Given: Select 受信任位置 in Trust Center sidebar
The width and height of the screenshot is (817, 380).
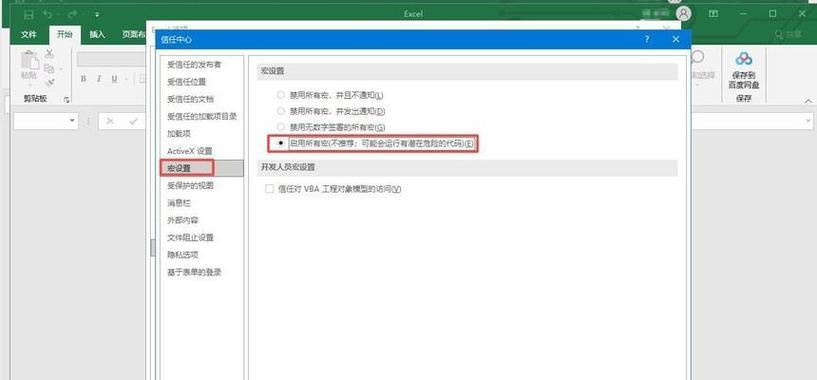Looking at the screenshot, I should click(202, 82).
